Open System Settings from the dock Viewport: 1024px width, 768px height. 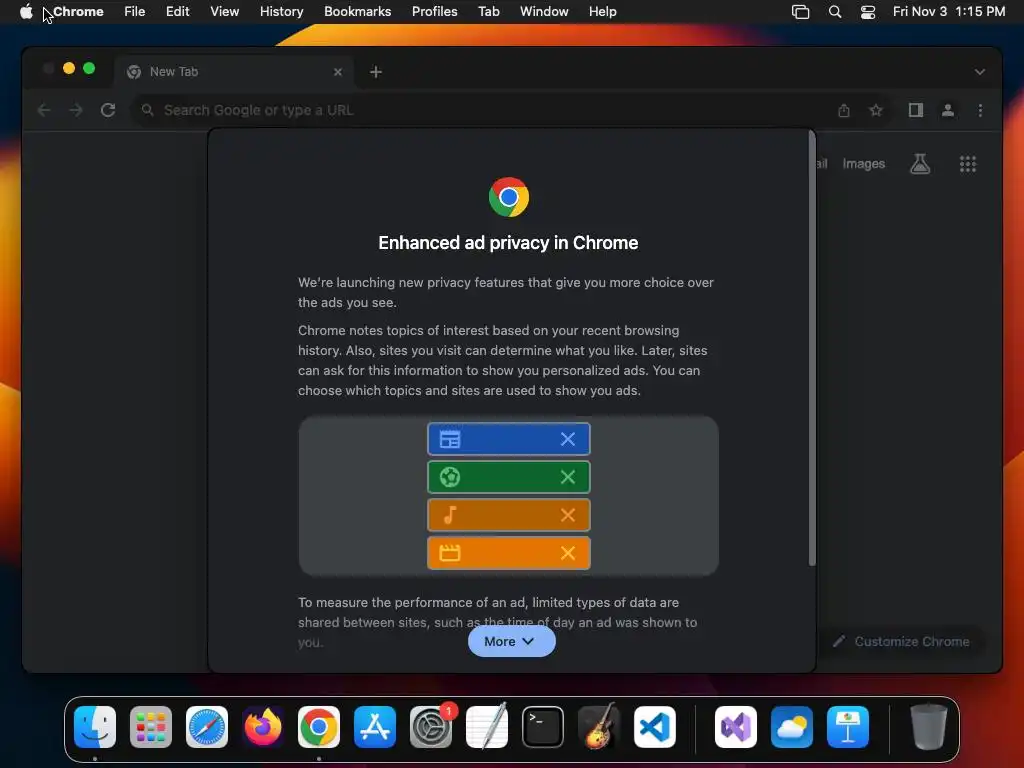click(431, 727)
